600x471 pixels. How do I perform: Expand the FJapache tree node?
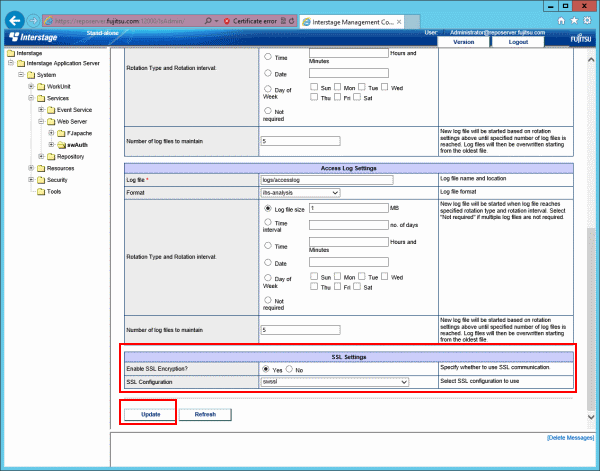tap(51, 133)
